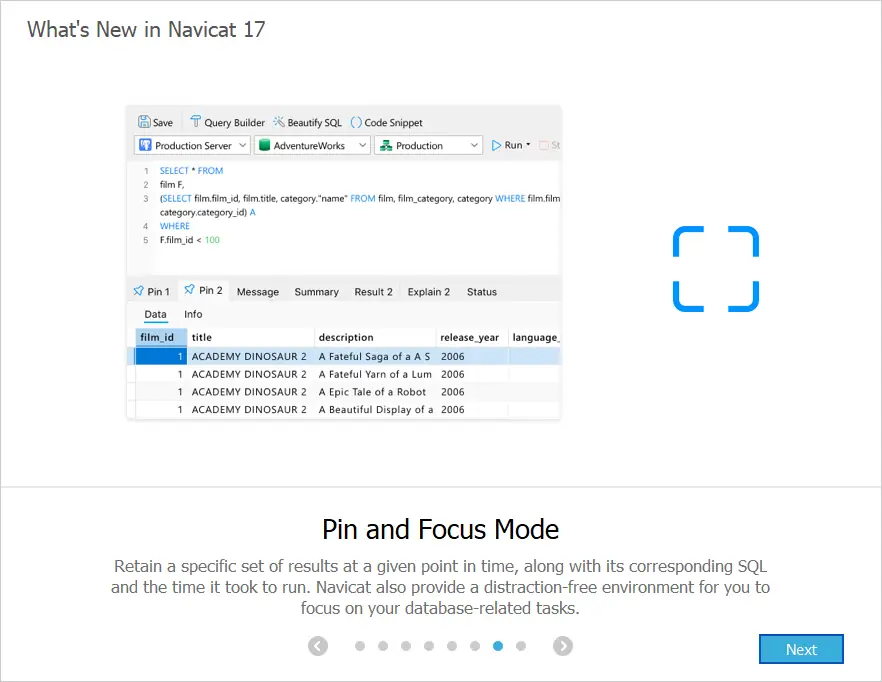Click the release_year column header

469,337
